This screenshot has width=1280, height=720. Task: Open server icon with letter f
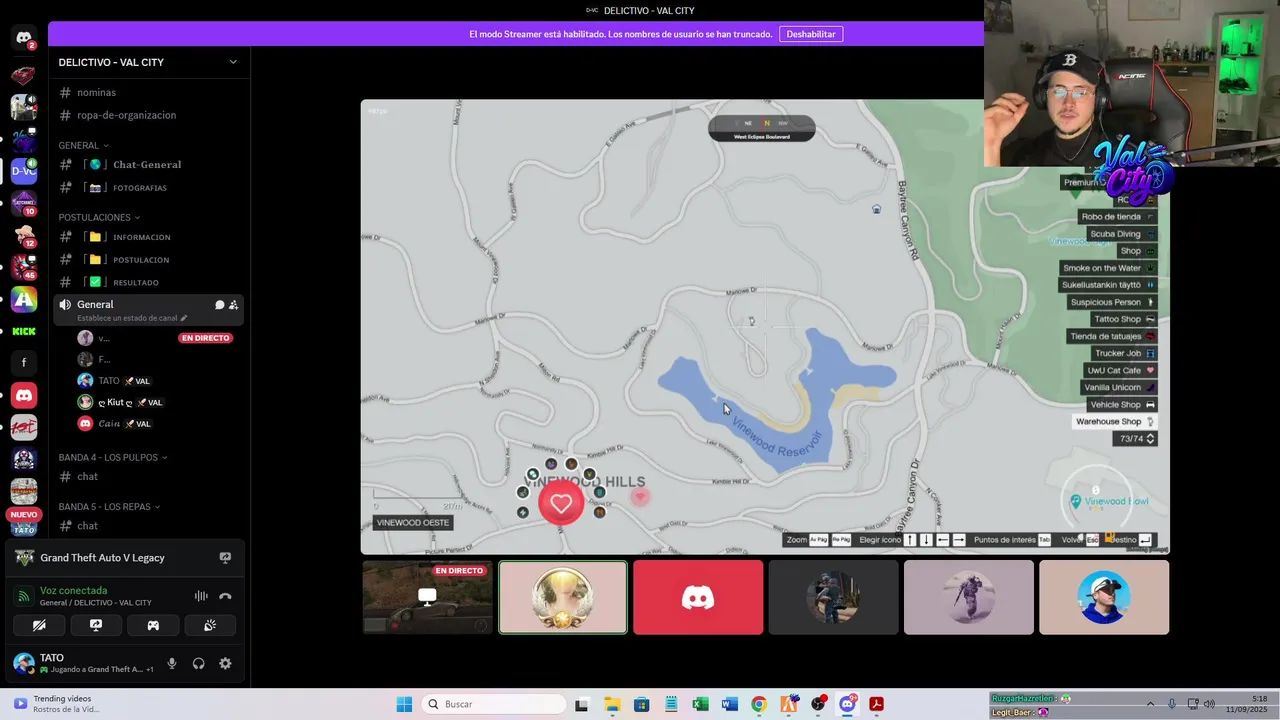[24, 363]
